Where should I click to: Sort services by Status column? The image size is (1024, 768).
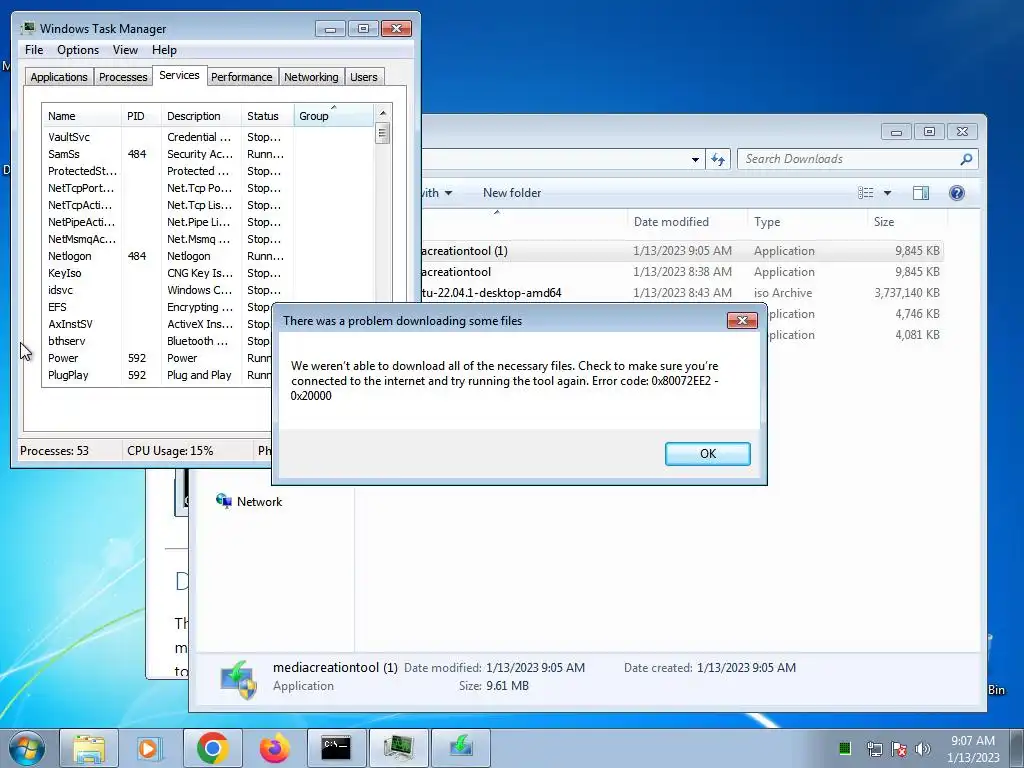(x=268, y=116)
